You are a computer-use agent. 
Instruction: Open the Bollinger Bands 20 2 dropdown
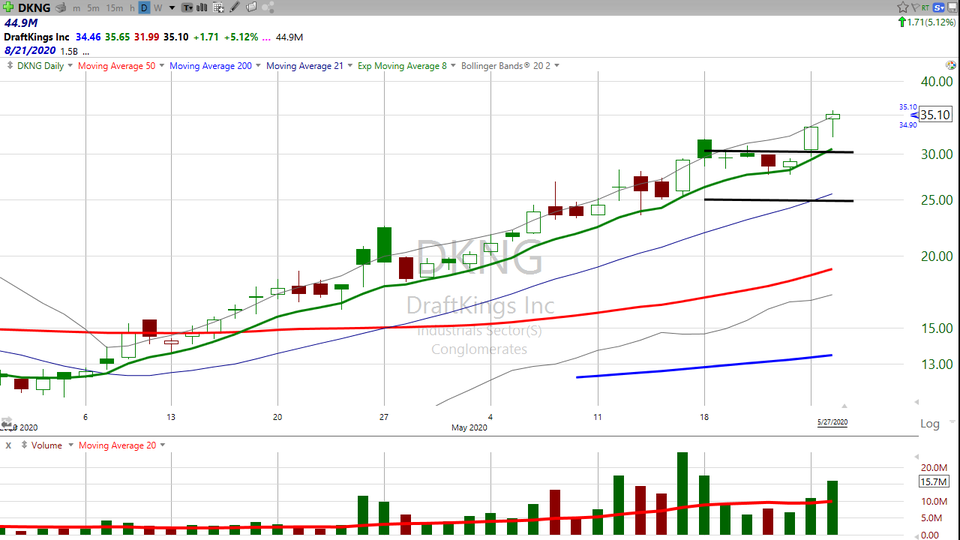(x=557, y=66)
